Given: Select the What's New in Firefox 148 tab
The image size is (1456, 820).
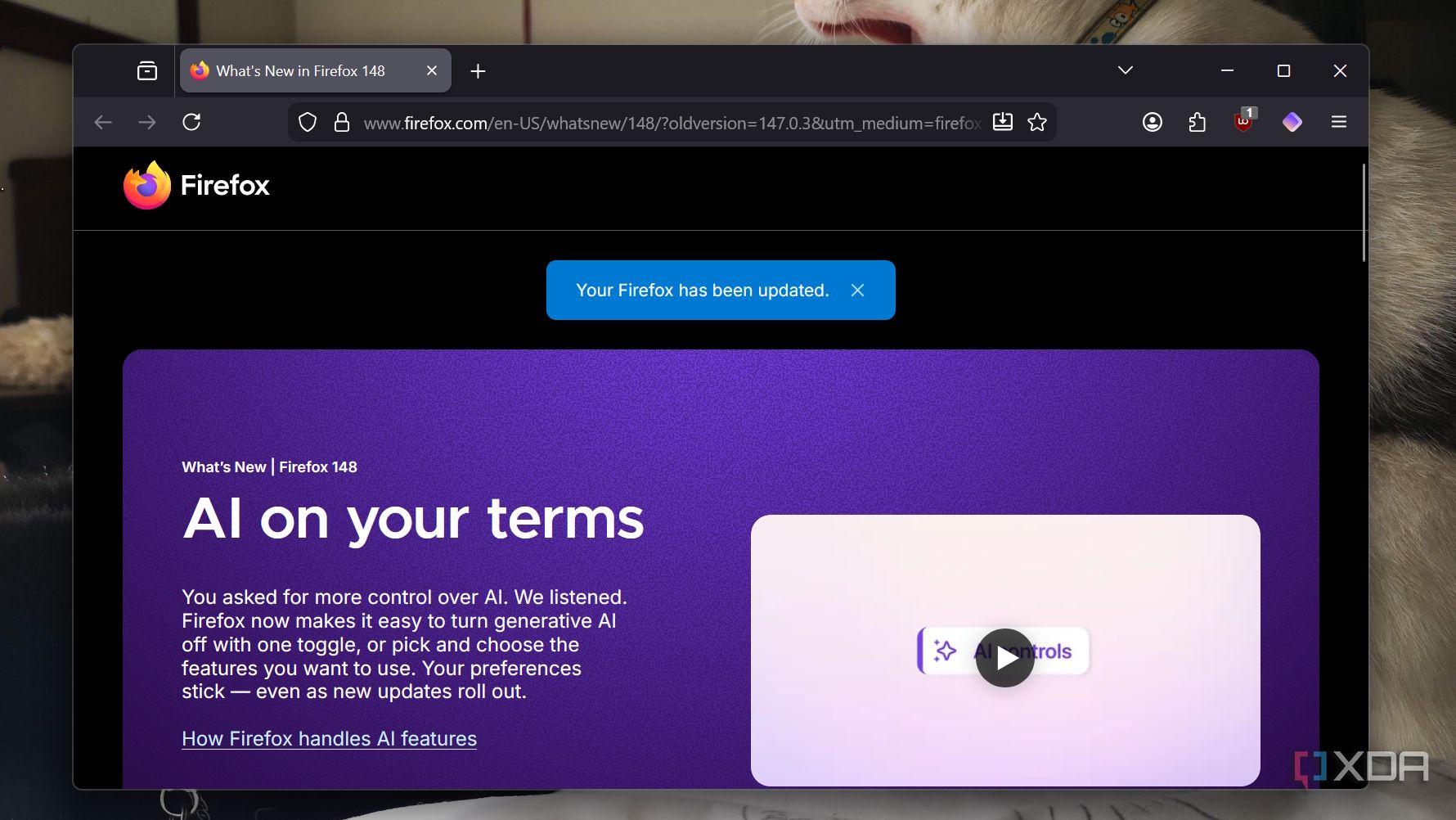Looking at the screenshot, I should point(315,71).
